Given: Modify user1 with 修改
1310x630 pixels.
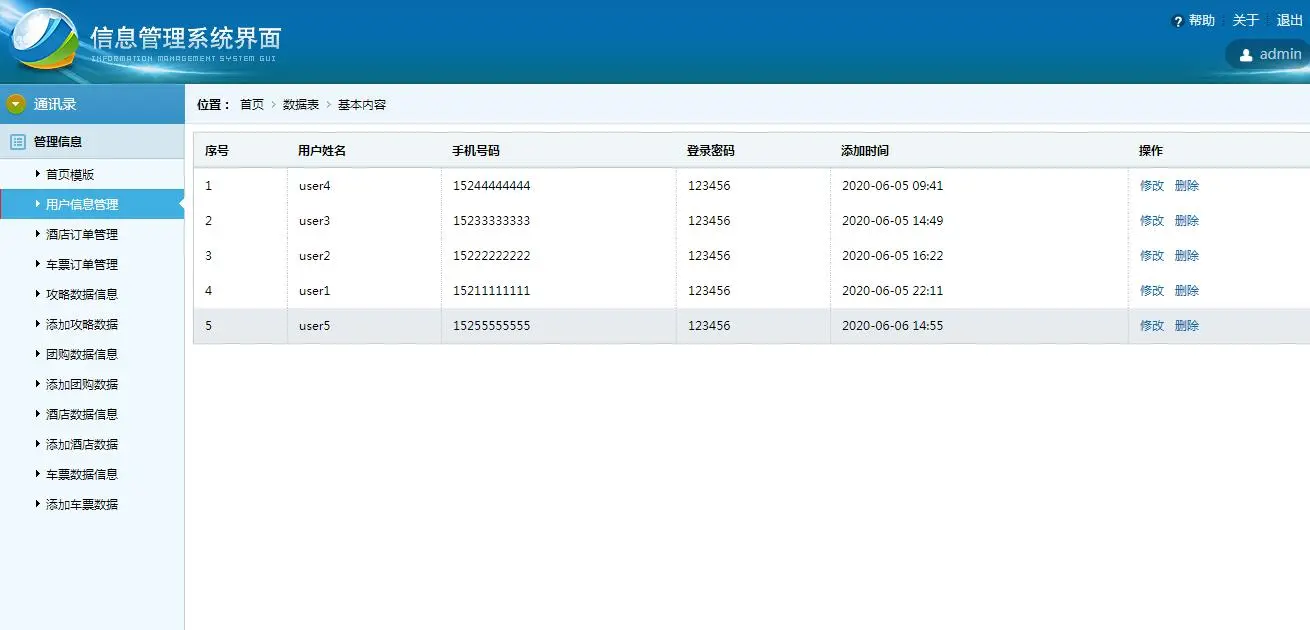Looking at the screenshot, I should point(1152,290).
